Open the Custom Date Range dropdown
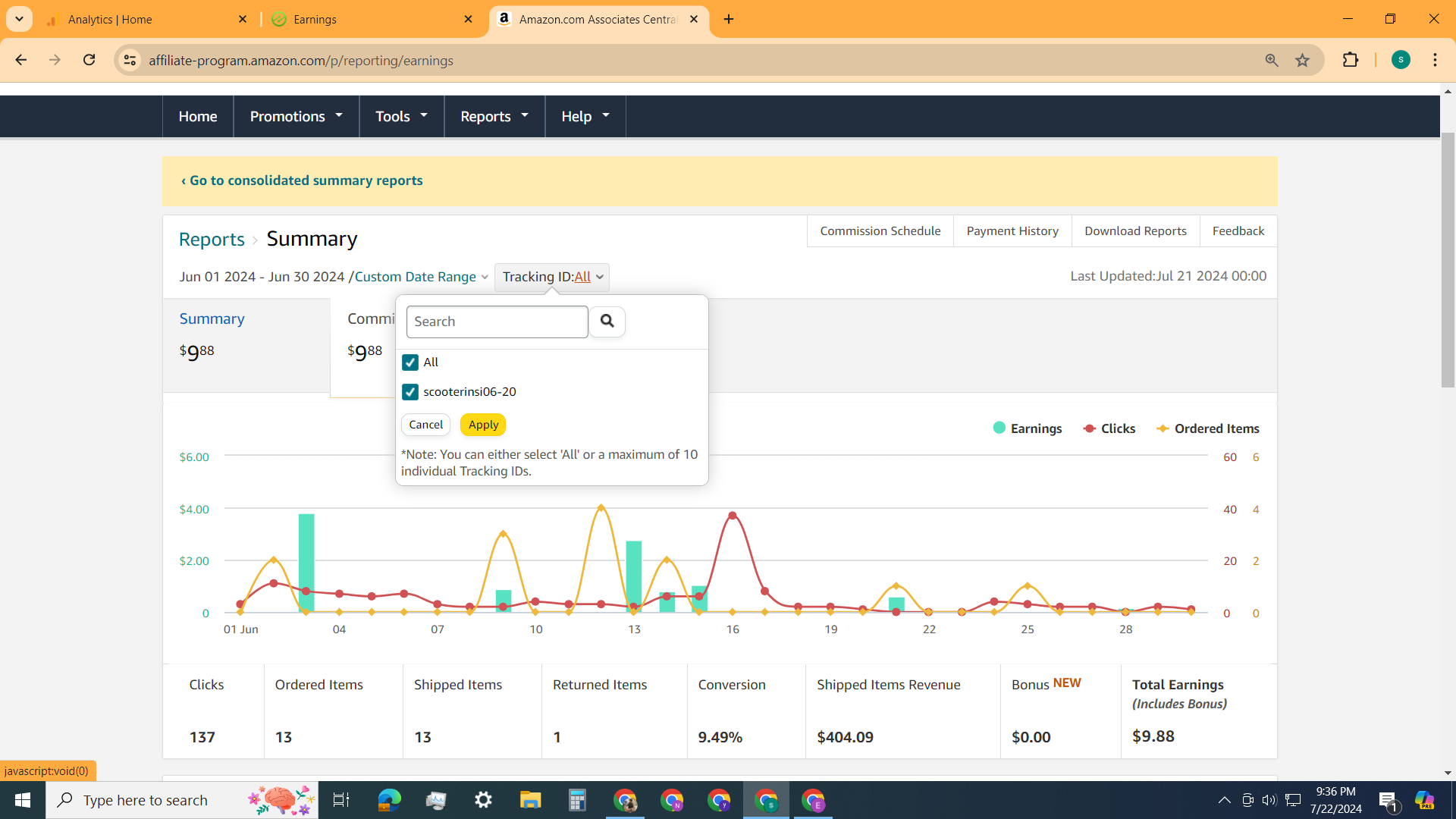Viewport: 1456px width, 819px height. [x=421, y=277]
